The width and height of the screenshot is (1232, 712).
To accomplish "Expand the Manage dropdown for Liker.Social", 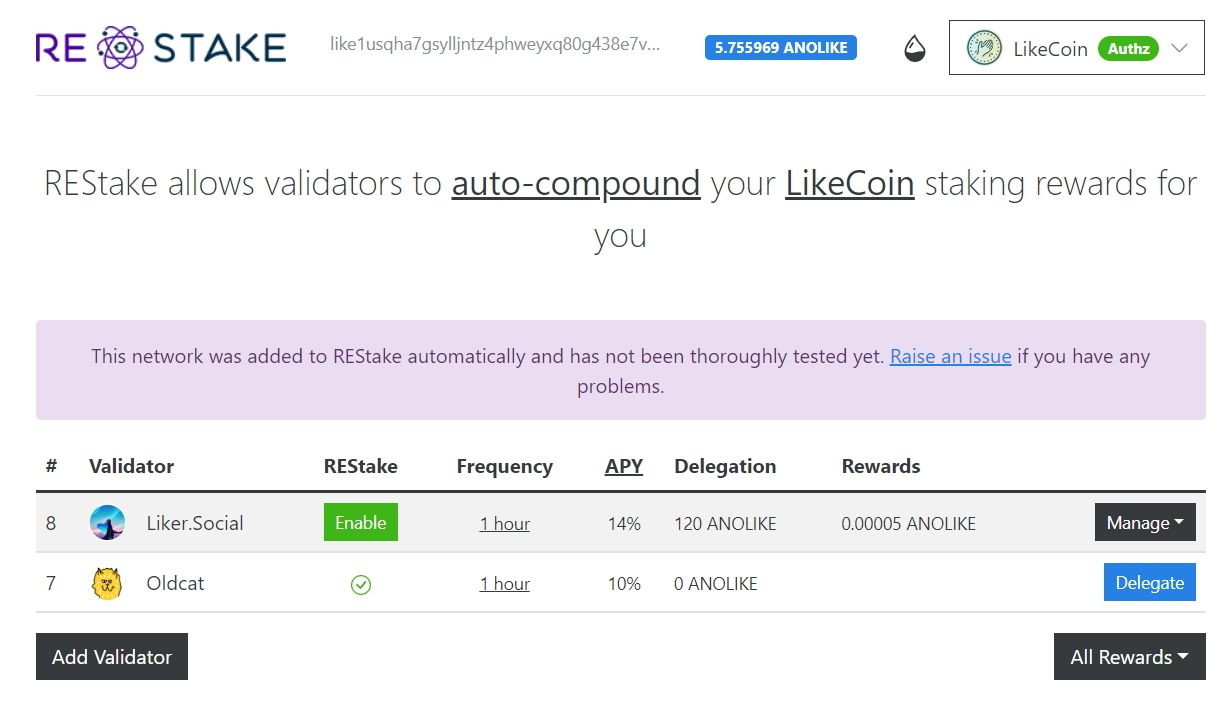I will tap(1144, 523).
